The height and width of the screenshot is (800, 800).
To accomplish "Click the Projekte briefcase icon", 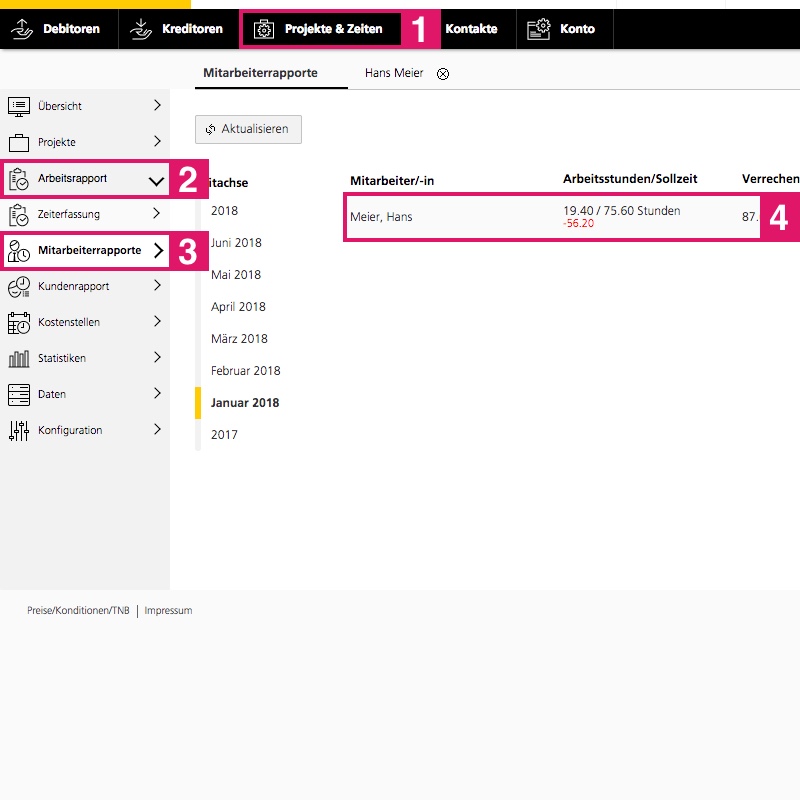I will pos(19,142).
